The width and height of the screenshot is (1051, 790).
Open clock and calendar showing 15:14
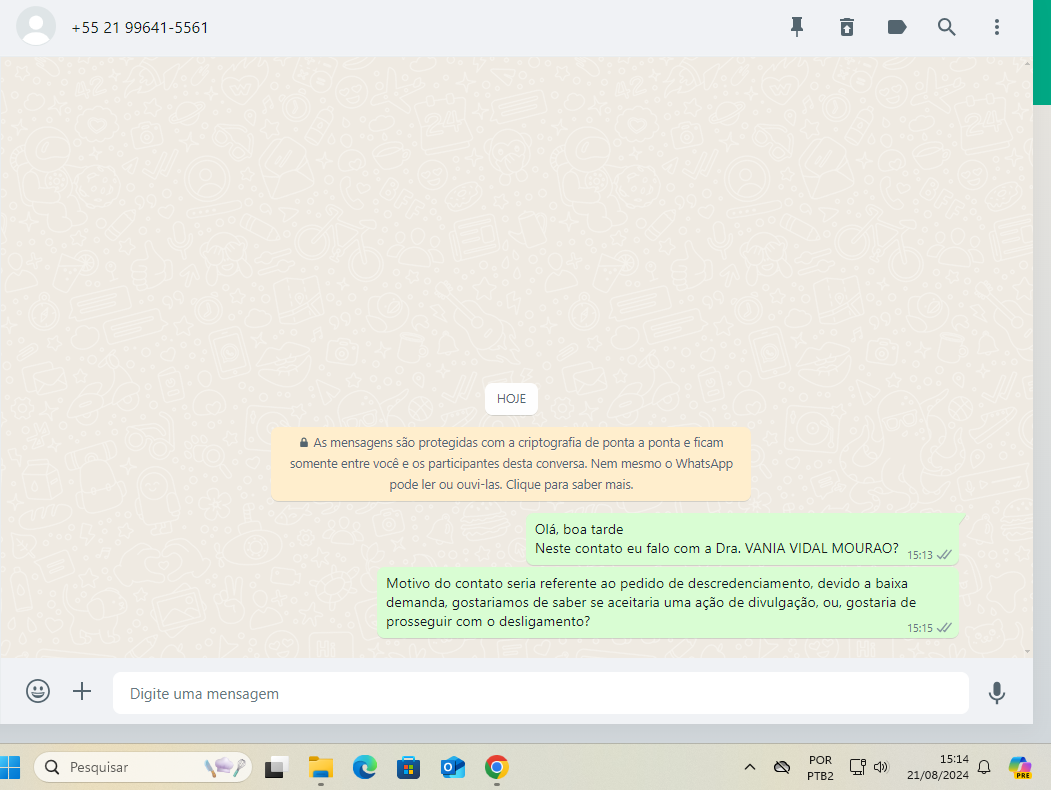pos(938,767)
